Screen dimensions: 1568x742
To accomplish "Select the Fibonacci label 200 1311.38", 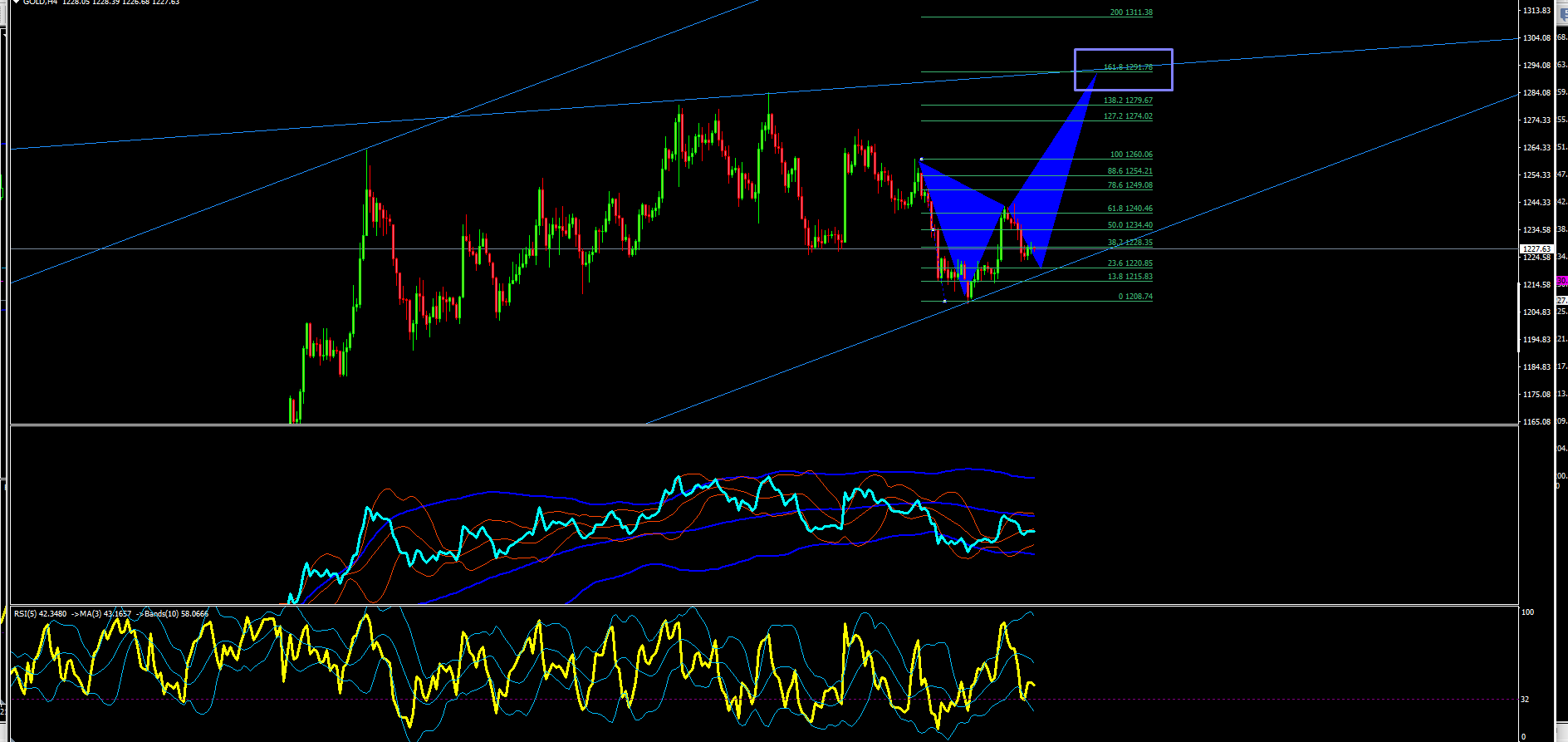I will (x=1131, y=12).
